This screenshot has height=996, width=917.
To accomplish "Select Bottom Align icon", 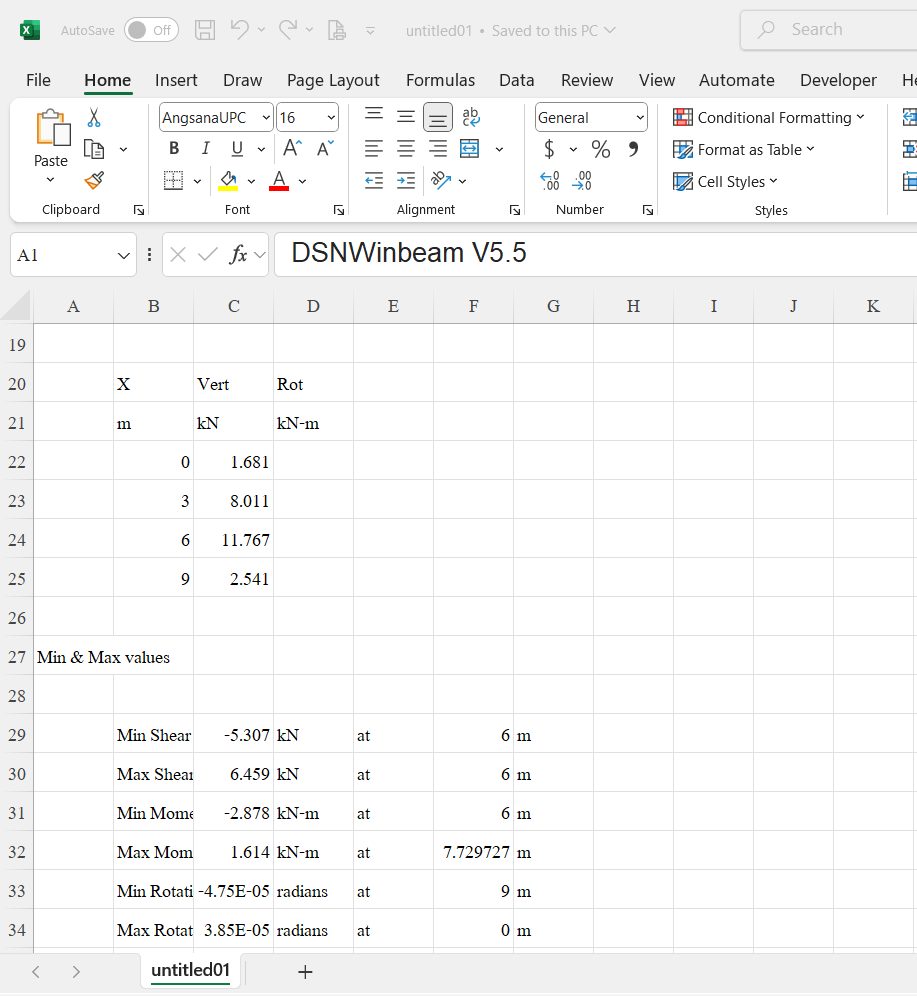I will tap(438, 118).
